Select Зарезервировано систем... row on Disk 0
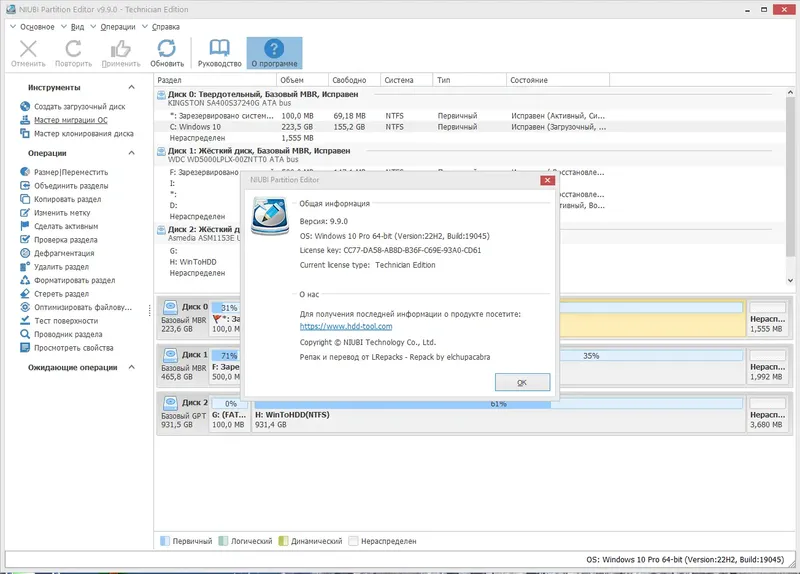800x574 pixels. pos(470,116)
